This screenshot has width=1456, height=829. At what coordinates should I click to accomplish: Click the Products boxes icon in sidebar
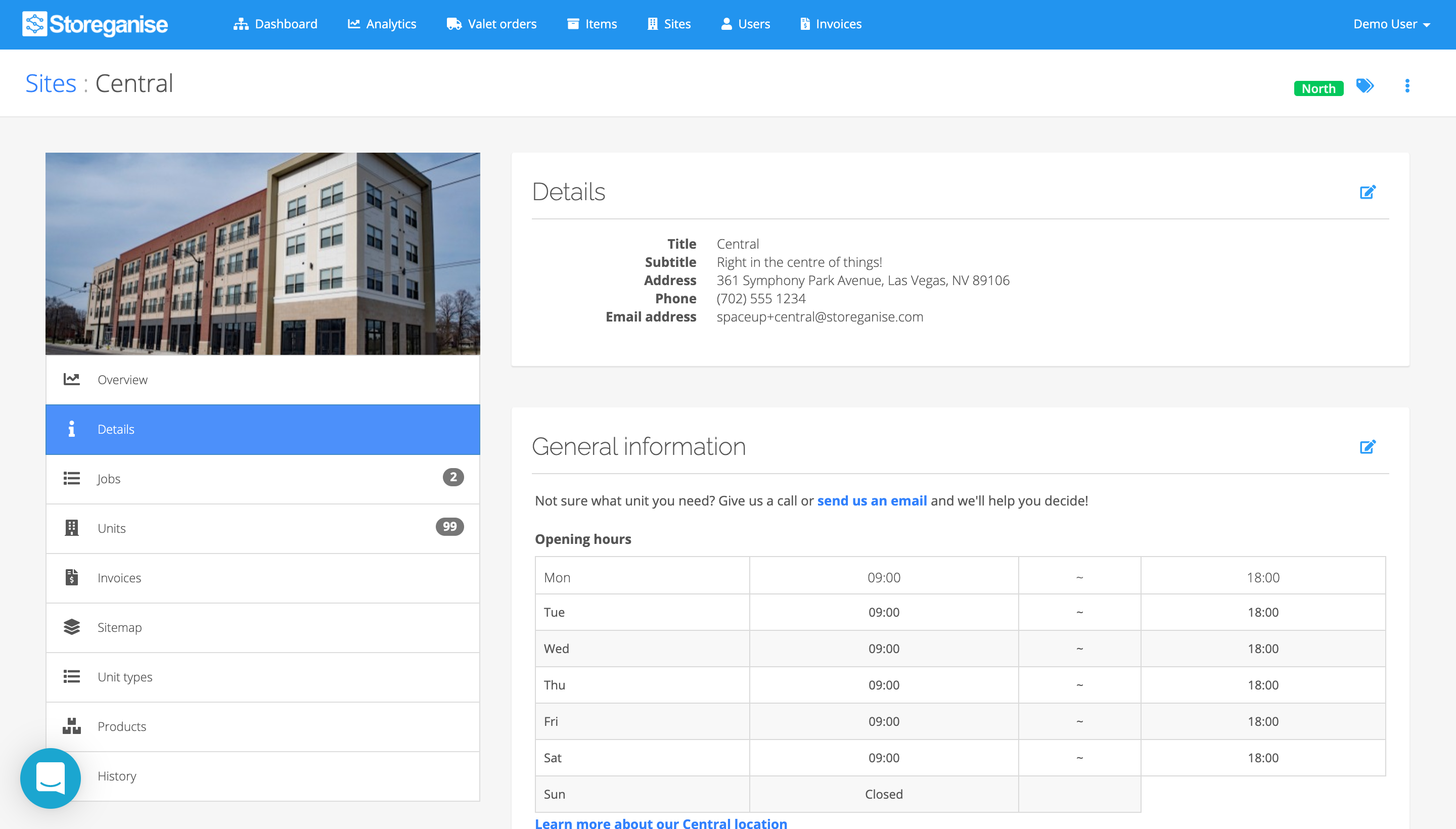pos(72,726)
